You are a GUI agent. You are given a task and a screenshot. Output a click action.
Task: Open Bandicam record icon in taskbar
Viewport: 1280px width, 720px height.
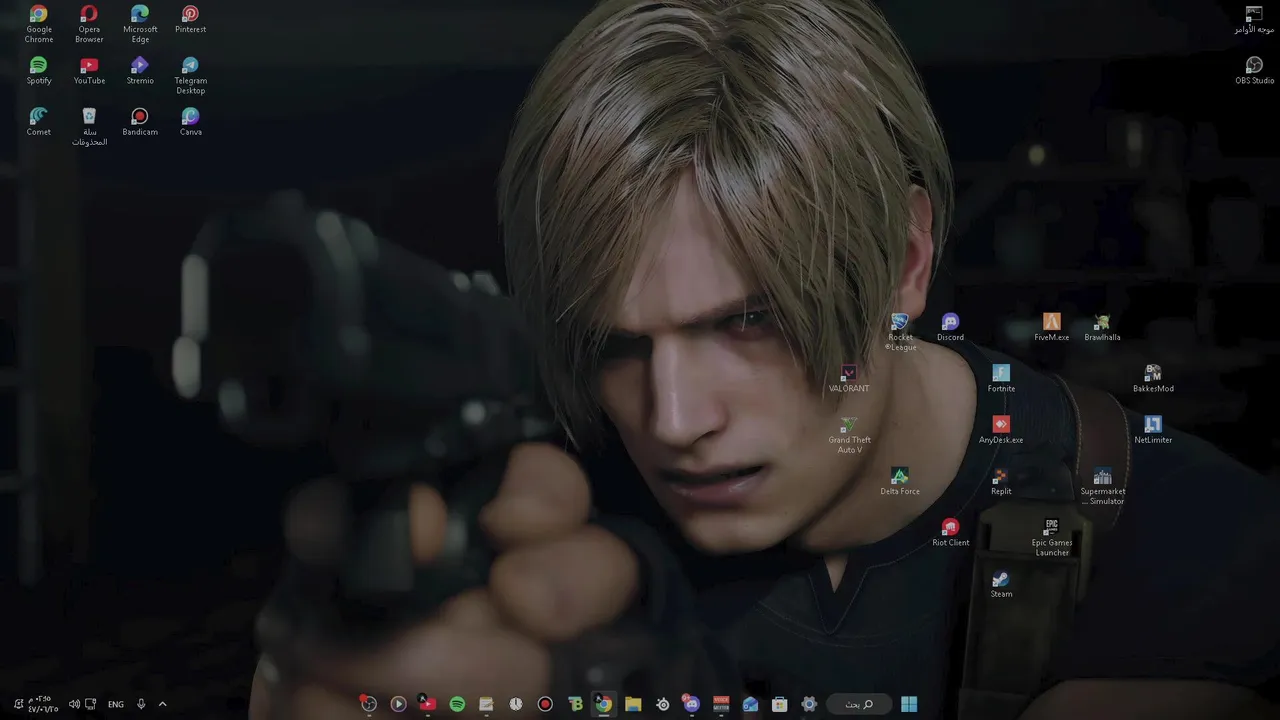click(x=545, y=704)
